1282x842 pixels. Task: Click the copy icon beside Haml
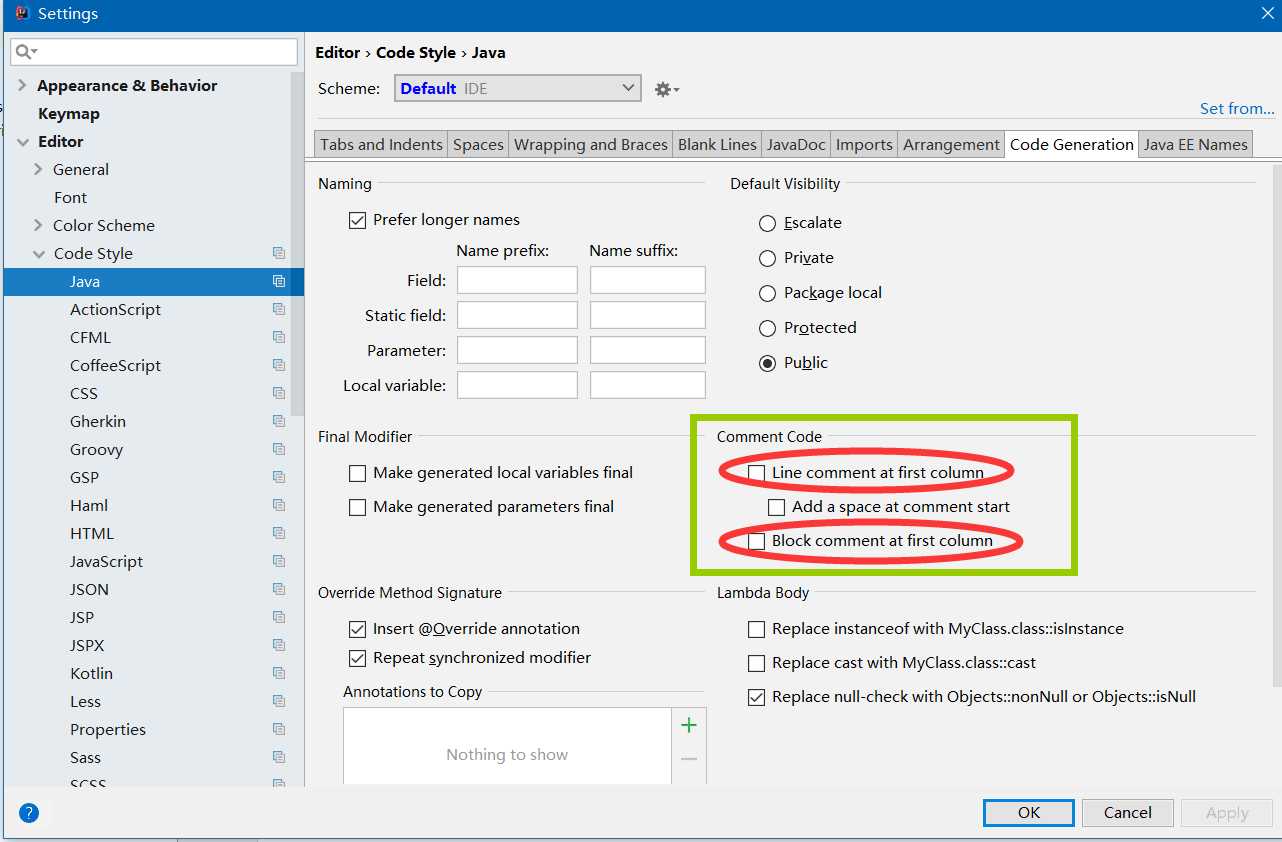coord(279,505)
